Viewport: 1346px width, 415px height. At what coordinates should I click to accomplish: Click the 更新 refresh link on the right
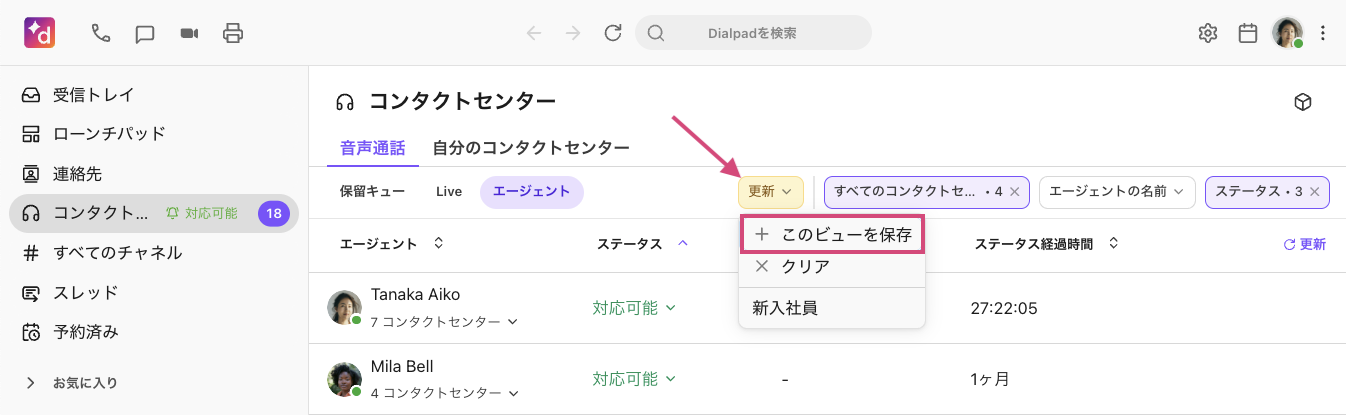tap(1304, 244)
